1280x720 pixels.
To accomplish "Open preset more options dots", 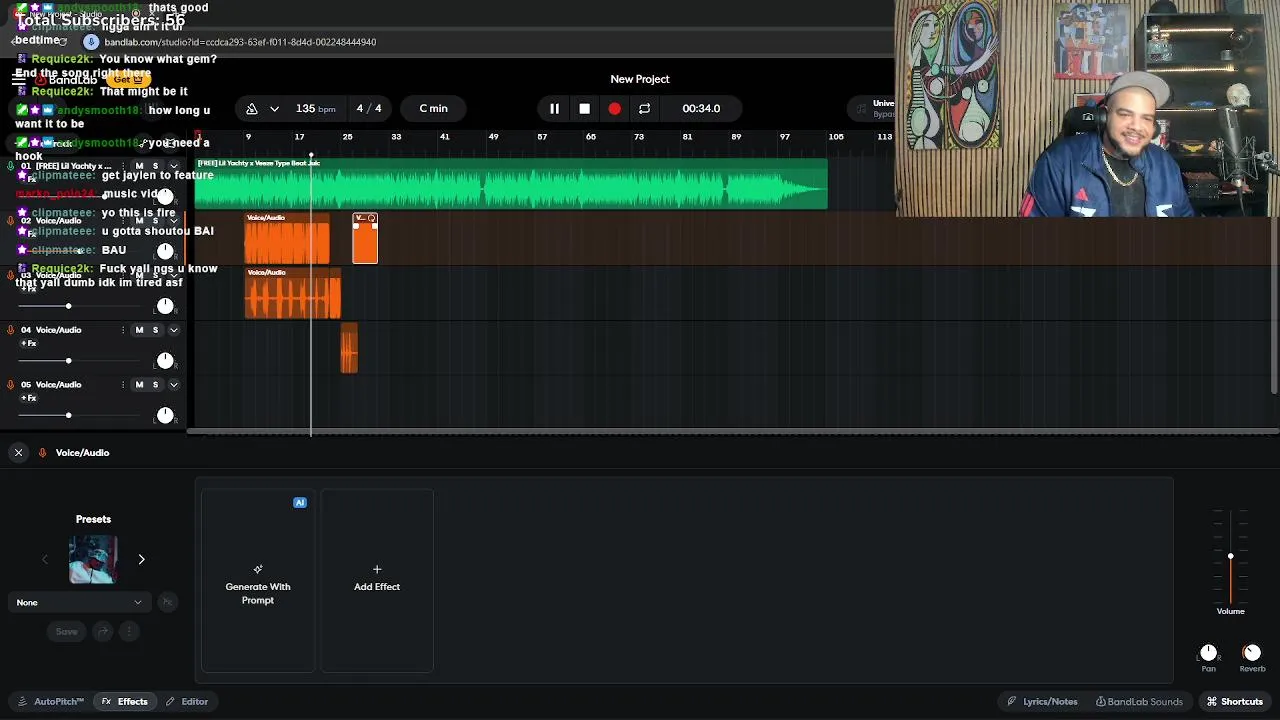I will pos(128,631).
